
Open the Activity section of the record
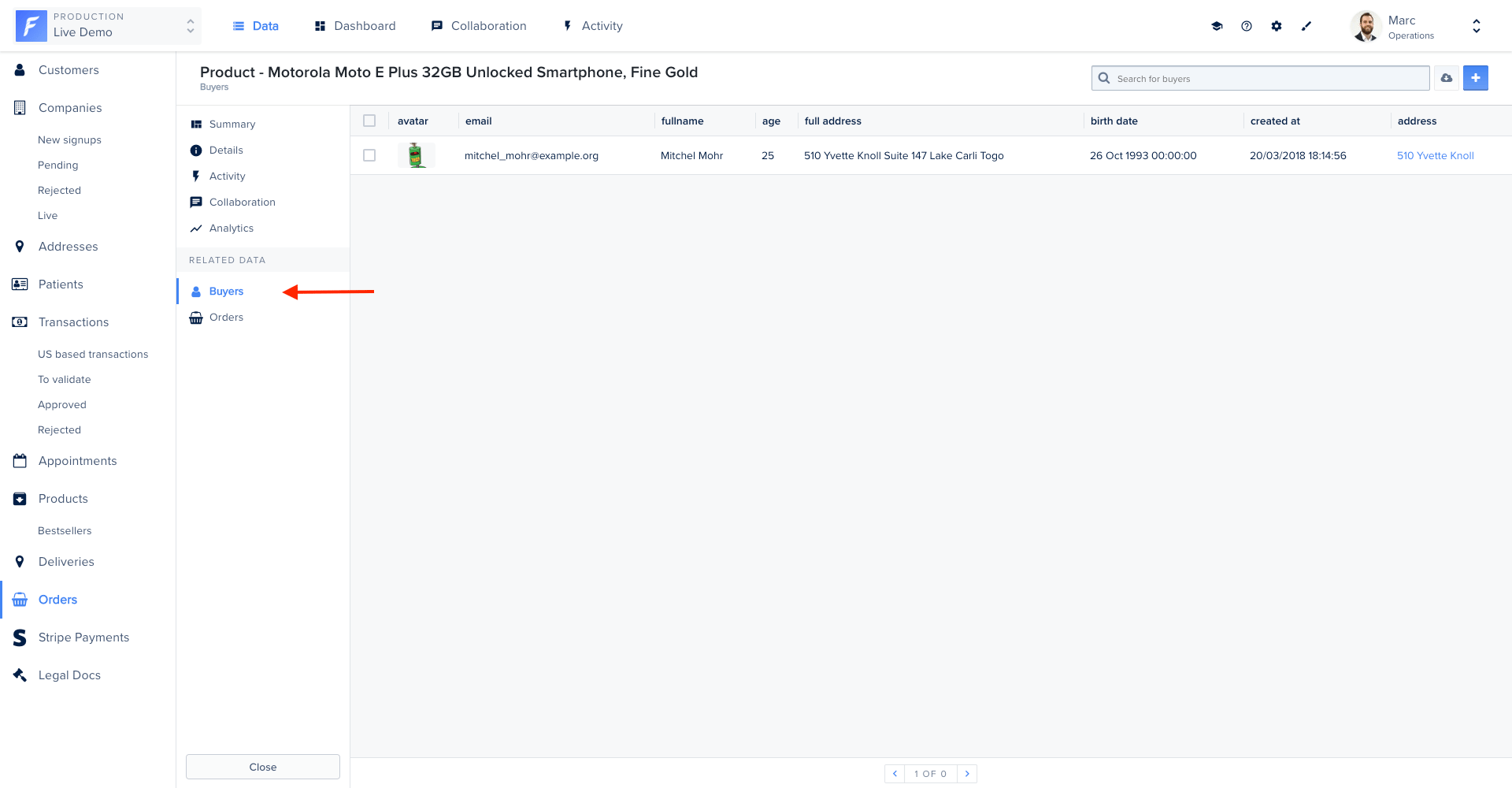coord(227,177)
